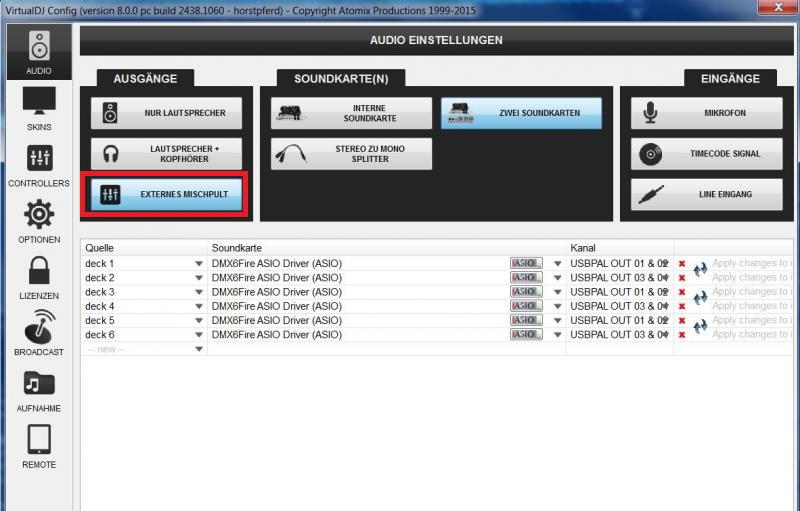Open channel dropdown for deck 1 row
Screen dimensions: 800x511
pos(666,264)
